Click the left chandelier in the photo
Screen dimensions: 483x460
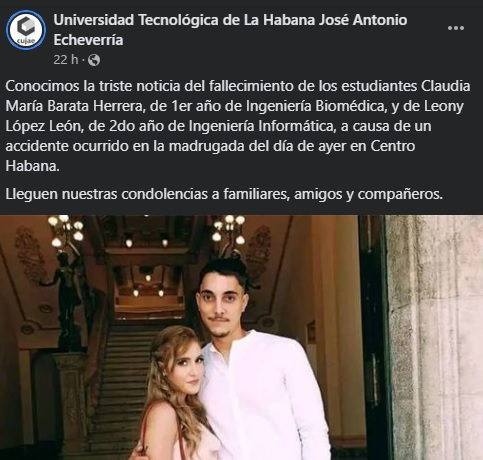66,230
